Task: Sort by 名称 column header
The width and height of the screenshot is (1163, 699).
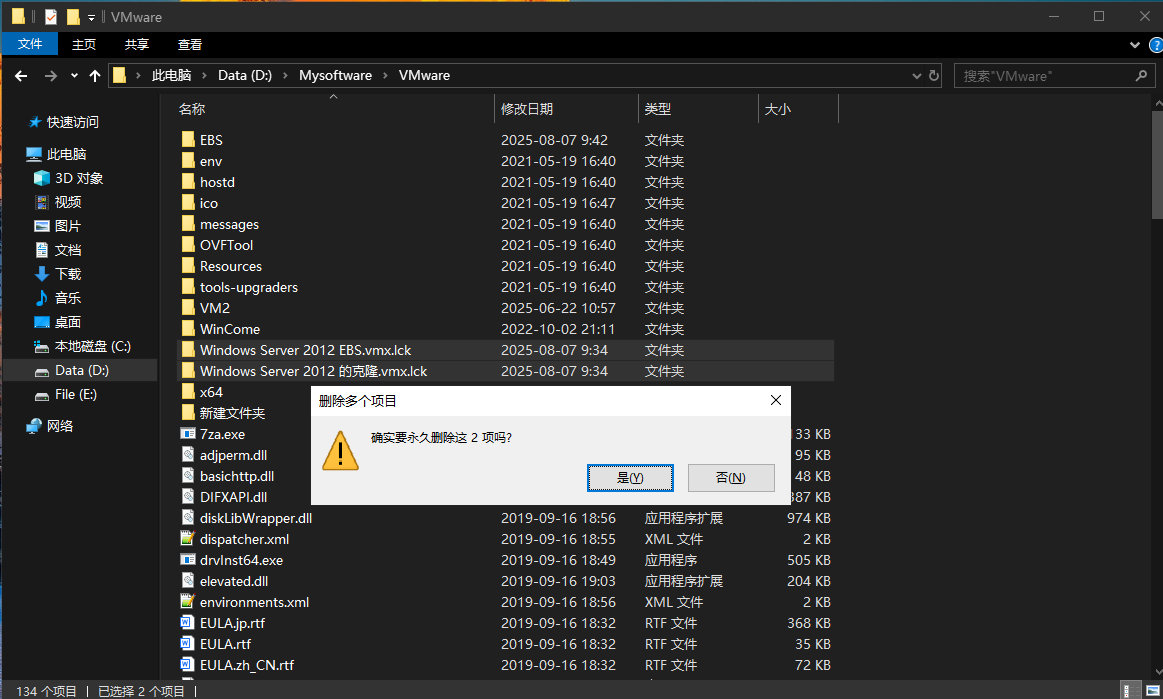Action: tap(192, 109)
